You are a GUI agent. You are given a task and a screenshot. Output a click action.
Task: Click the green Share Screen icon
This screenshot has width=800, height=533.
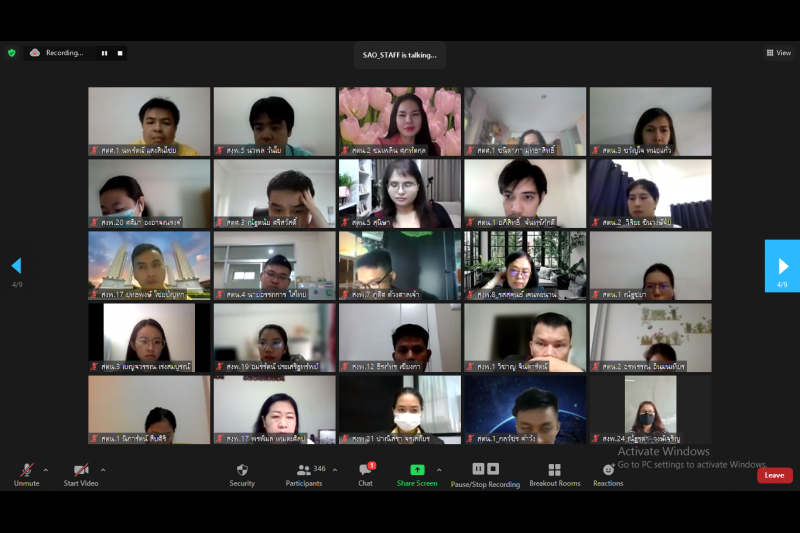pos(417,470)
